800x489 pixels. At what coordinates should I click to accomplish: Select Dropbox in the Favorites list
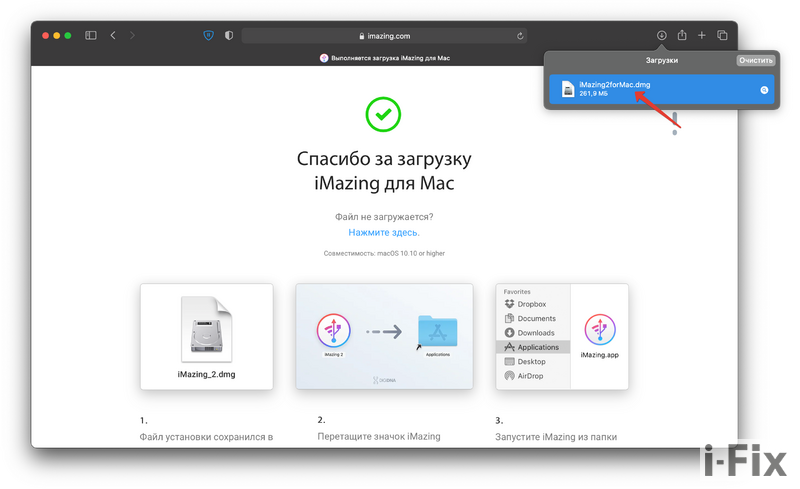click(x=531, y=304)
